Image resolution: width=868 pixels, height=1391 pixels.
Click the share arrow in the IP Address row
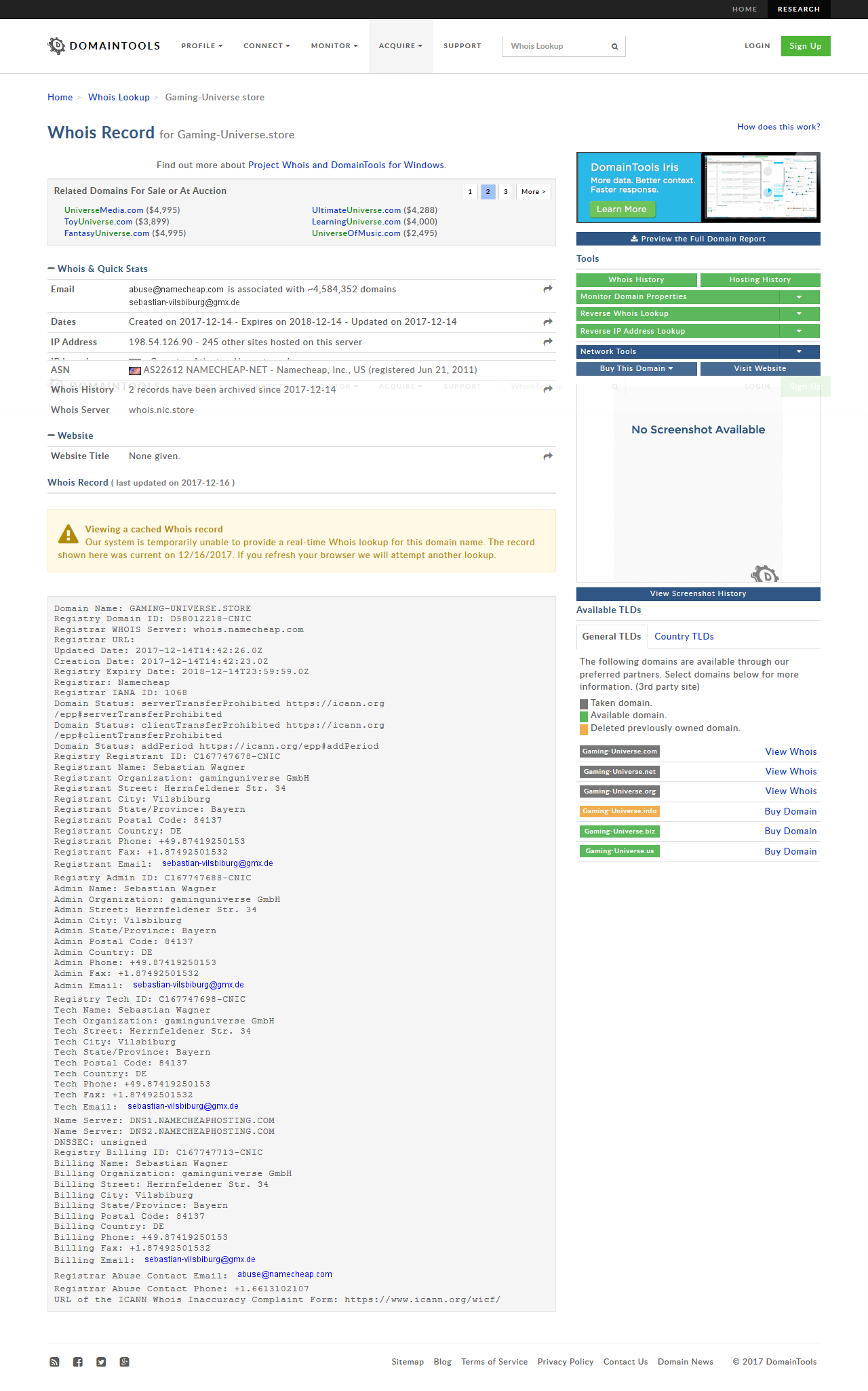(548, 342)
